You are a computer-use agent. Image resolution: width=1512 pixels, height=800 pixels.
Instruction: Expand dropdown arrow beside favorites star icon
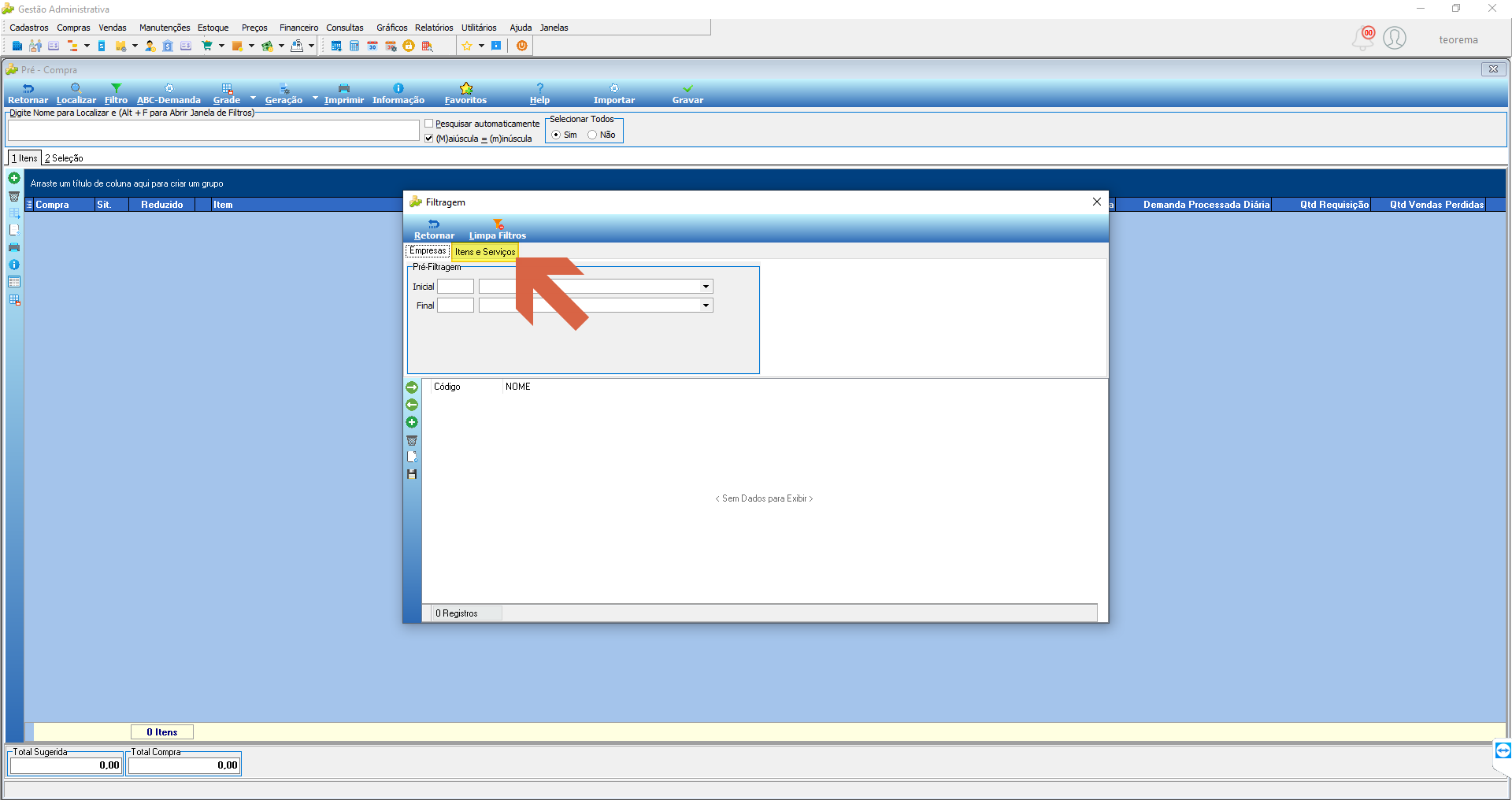(481, 46)
